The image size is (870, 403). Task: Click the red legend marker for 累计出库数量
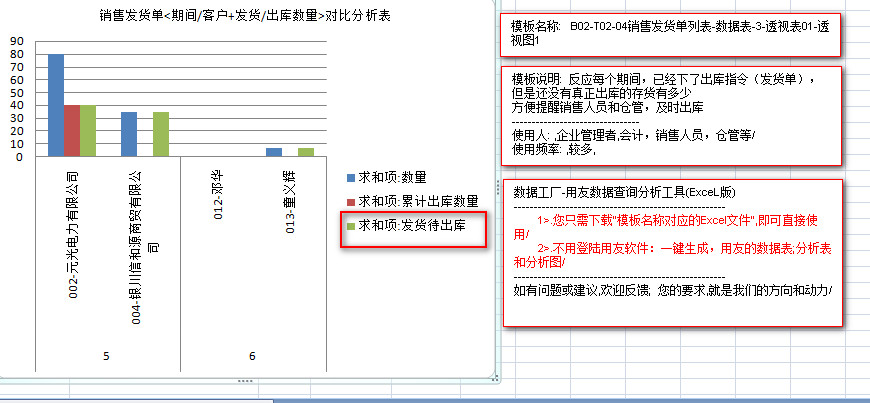click(350, 201)
